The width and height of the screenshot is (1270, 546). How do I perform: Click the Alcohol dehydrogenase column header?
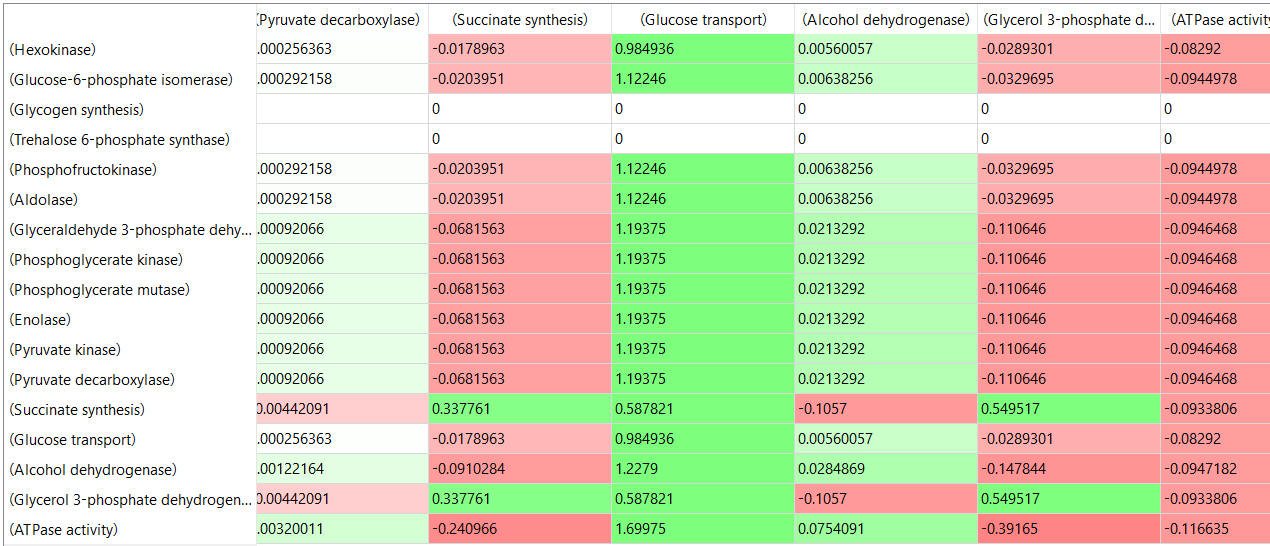point(885,20)
